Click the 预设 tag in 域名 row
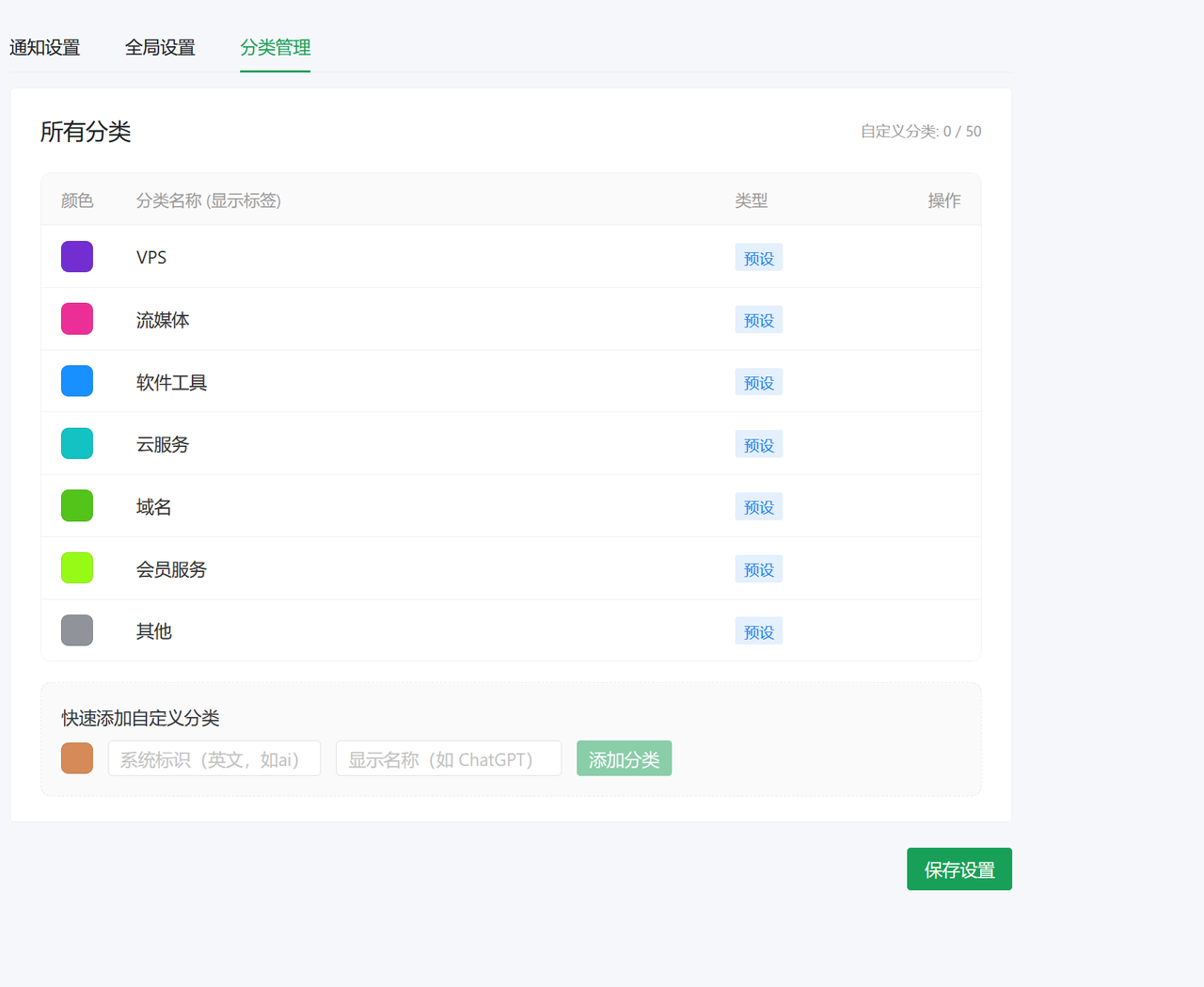Viewport: 1204px width, 987px height. 759,507
